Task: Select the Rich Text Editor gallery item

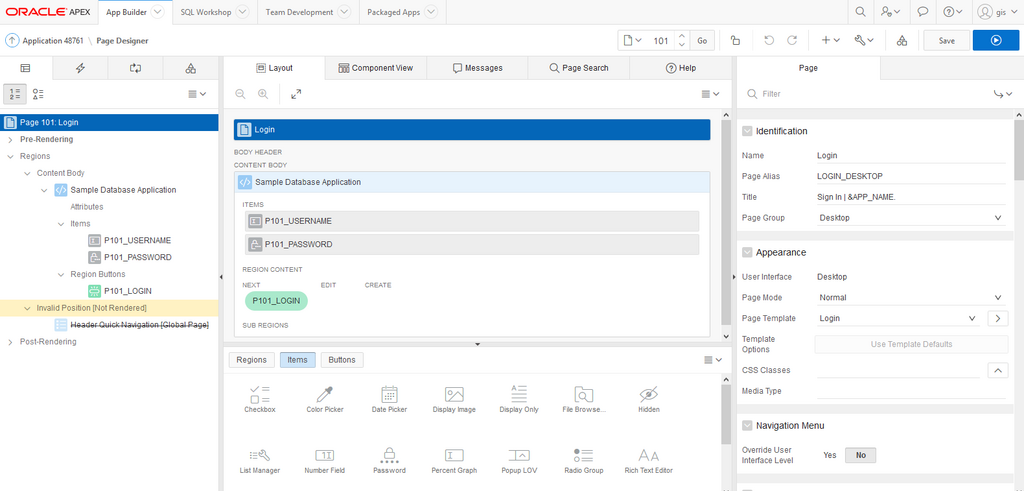Action: (648, 460)
